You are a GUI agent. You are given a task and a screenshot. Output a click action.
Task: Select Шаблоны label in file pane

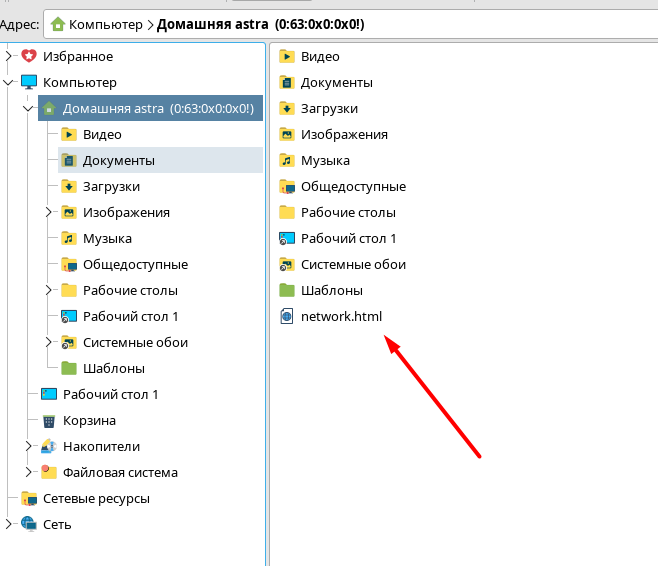332,290
